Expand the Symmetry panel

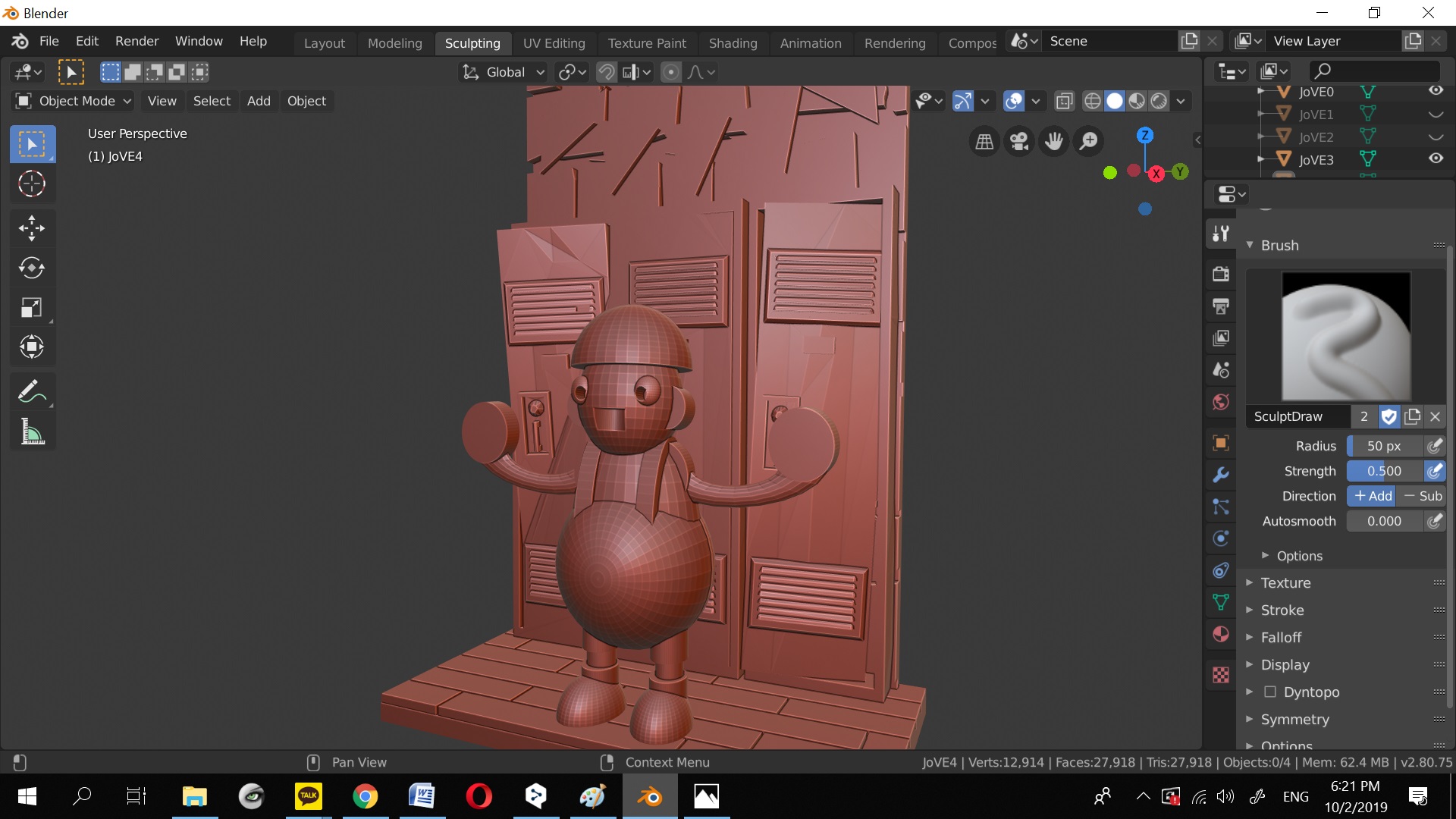1294,719
